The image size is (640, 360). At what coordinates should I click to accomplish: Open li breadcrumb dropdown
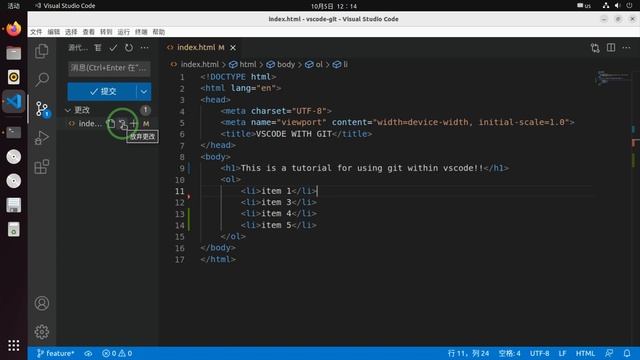pyautogui.click(x=340, y=64)
